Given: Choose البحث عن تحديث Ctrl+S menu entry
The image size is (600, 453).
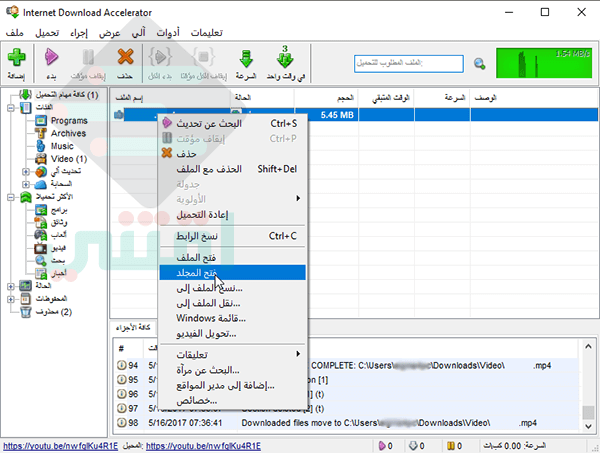Looking at the screenshot, I should coord(233,124).
